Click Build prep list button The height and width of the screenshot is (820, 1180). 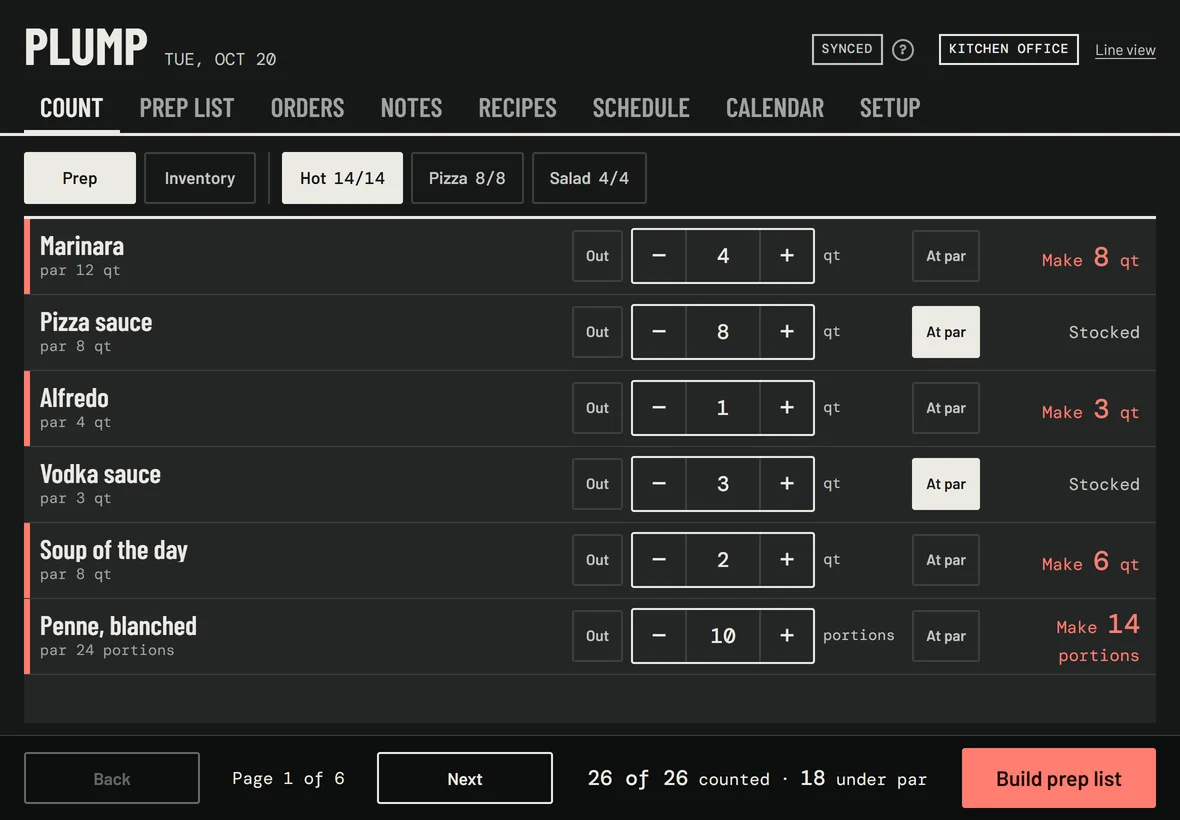tap(1058, 778)
